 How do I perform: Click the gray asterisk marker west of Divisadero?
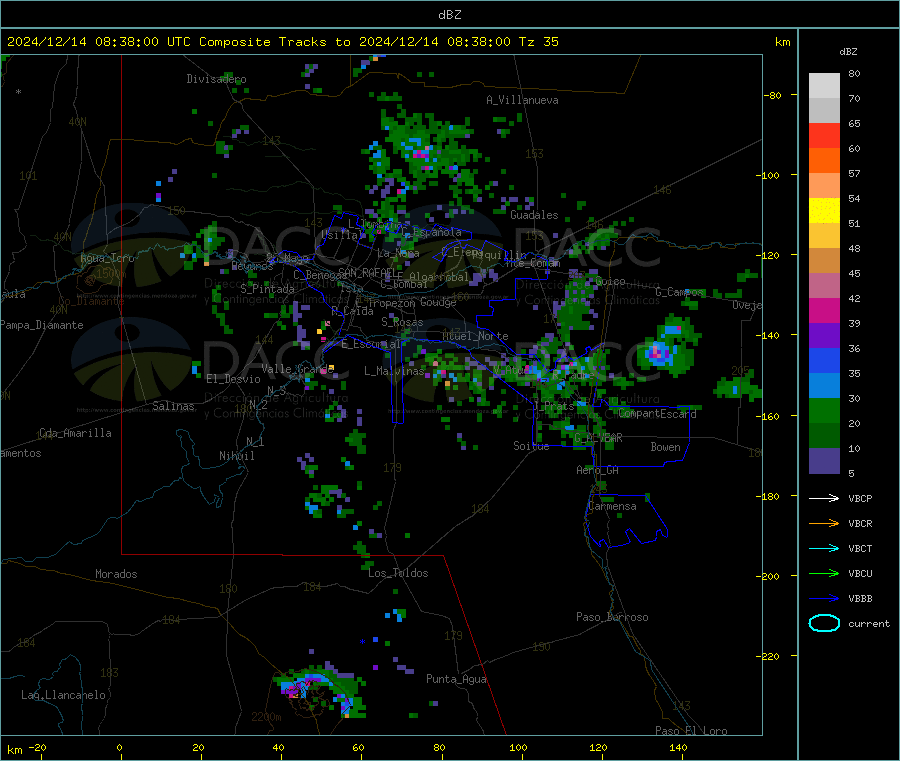[x=18, y=92]
